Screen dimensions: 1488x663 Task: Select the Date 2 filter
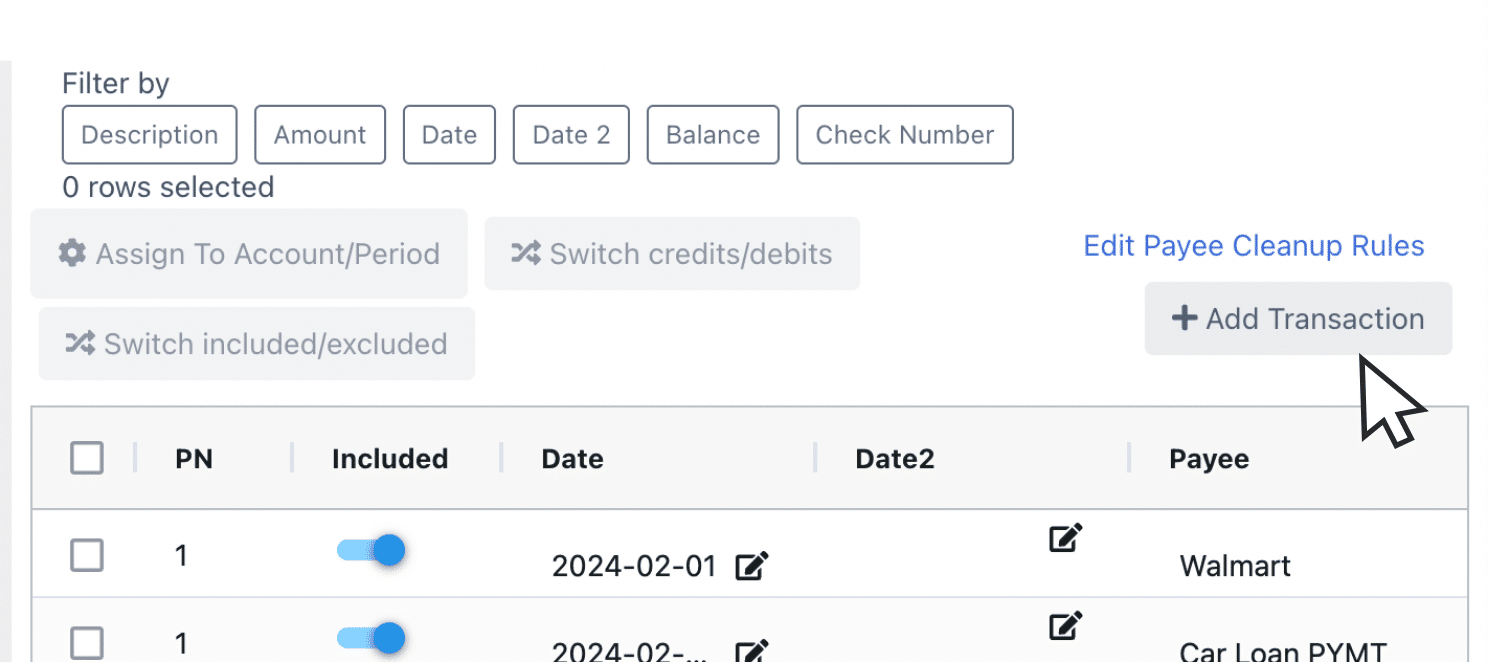(x=571, y=134)
